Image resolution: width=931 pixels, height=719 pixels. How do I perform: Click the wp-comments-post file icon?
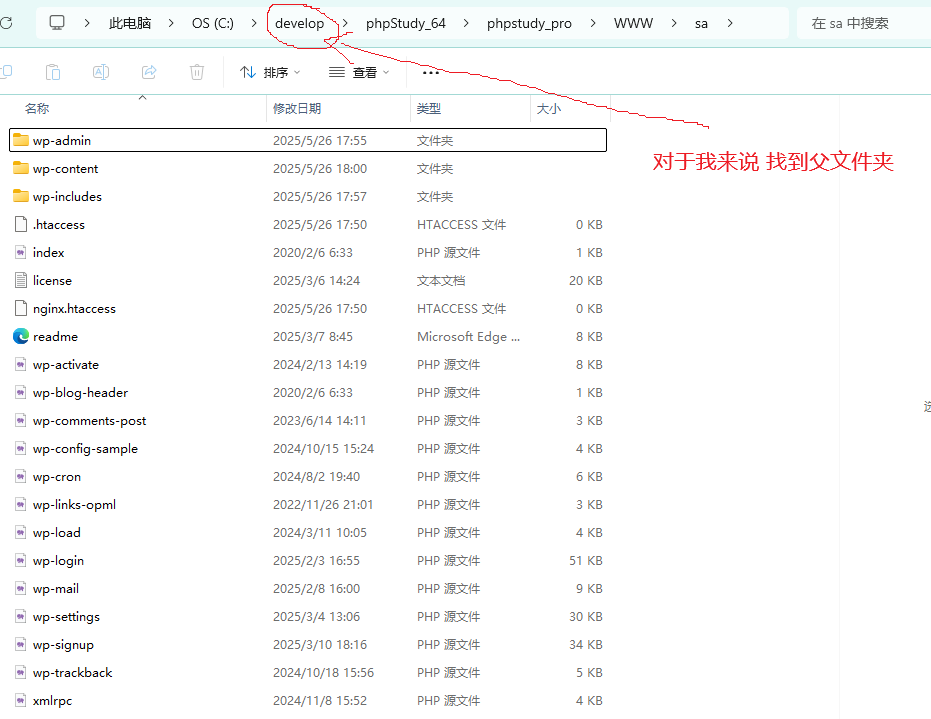click(21, 420)
